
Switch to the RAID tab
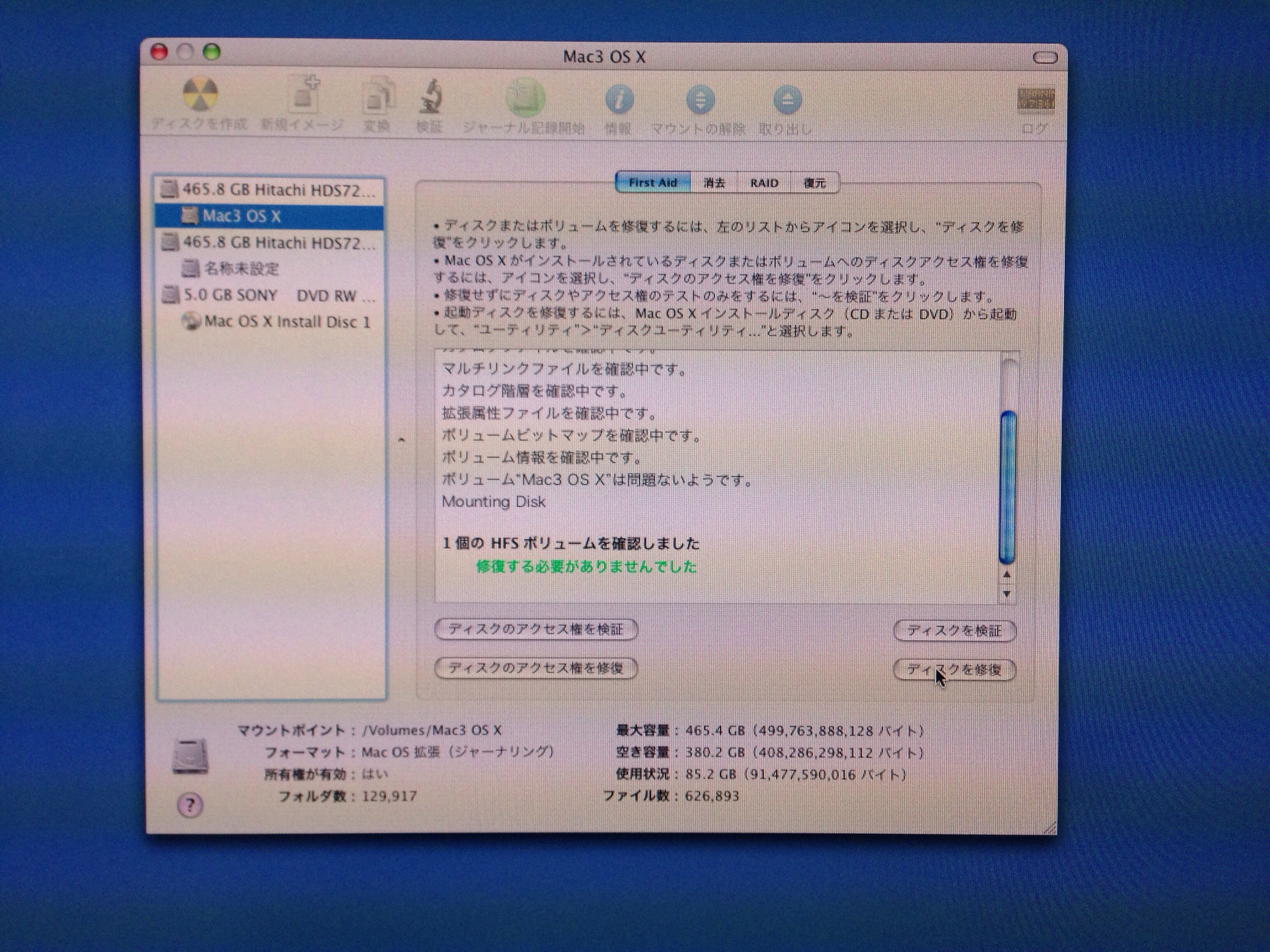click(x=764, y=183)
